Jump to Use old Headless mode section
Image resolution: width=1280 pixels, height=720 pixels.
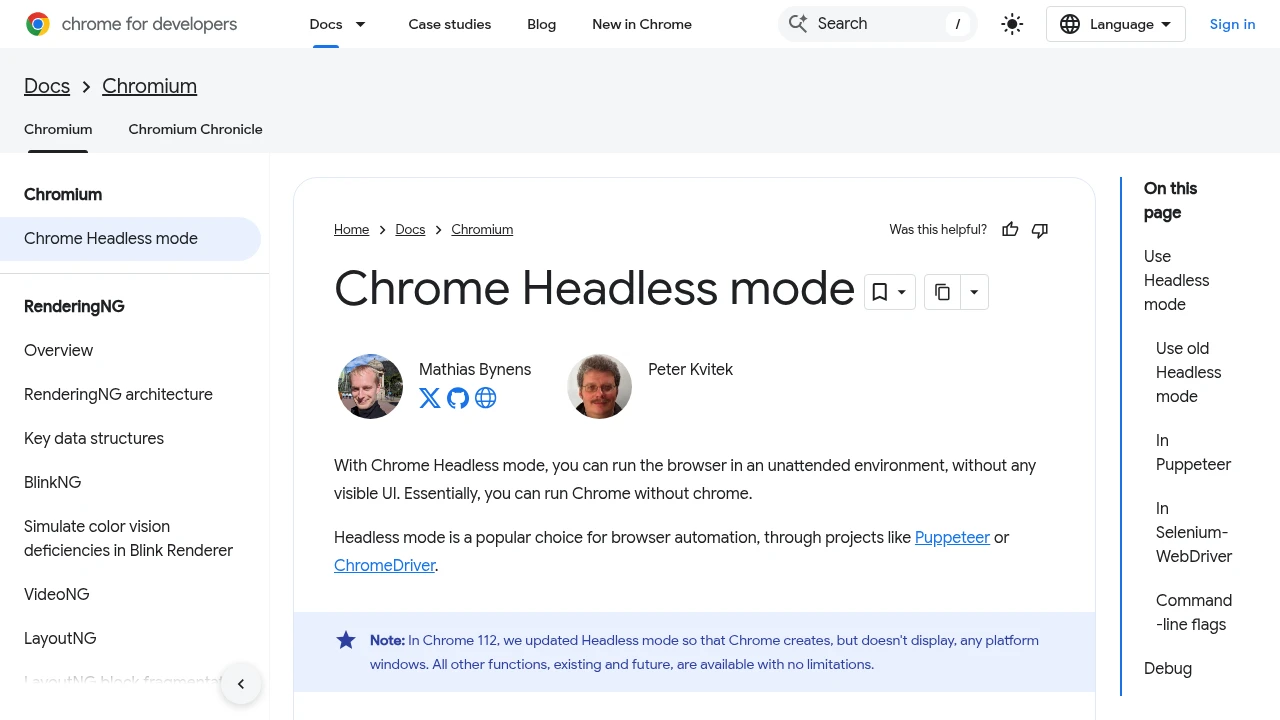pyautogui.click(x=1189, y=373)
